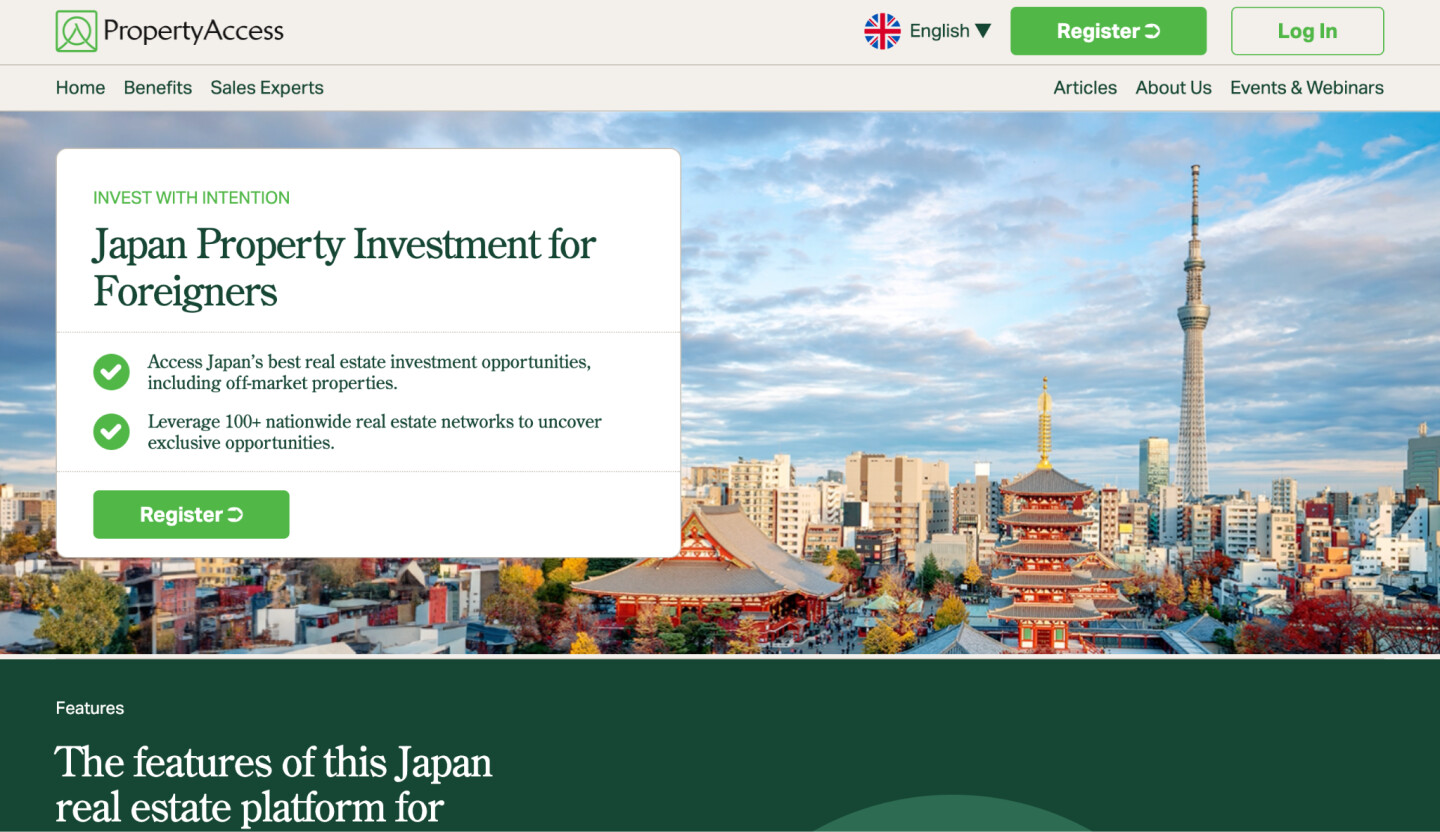Click the Register button in the header

[1108, 31]
